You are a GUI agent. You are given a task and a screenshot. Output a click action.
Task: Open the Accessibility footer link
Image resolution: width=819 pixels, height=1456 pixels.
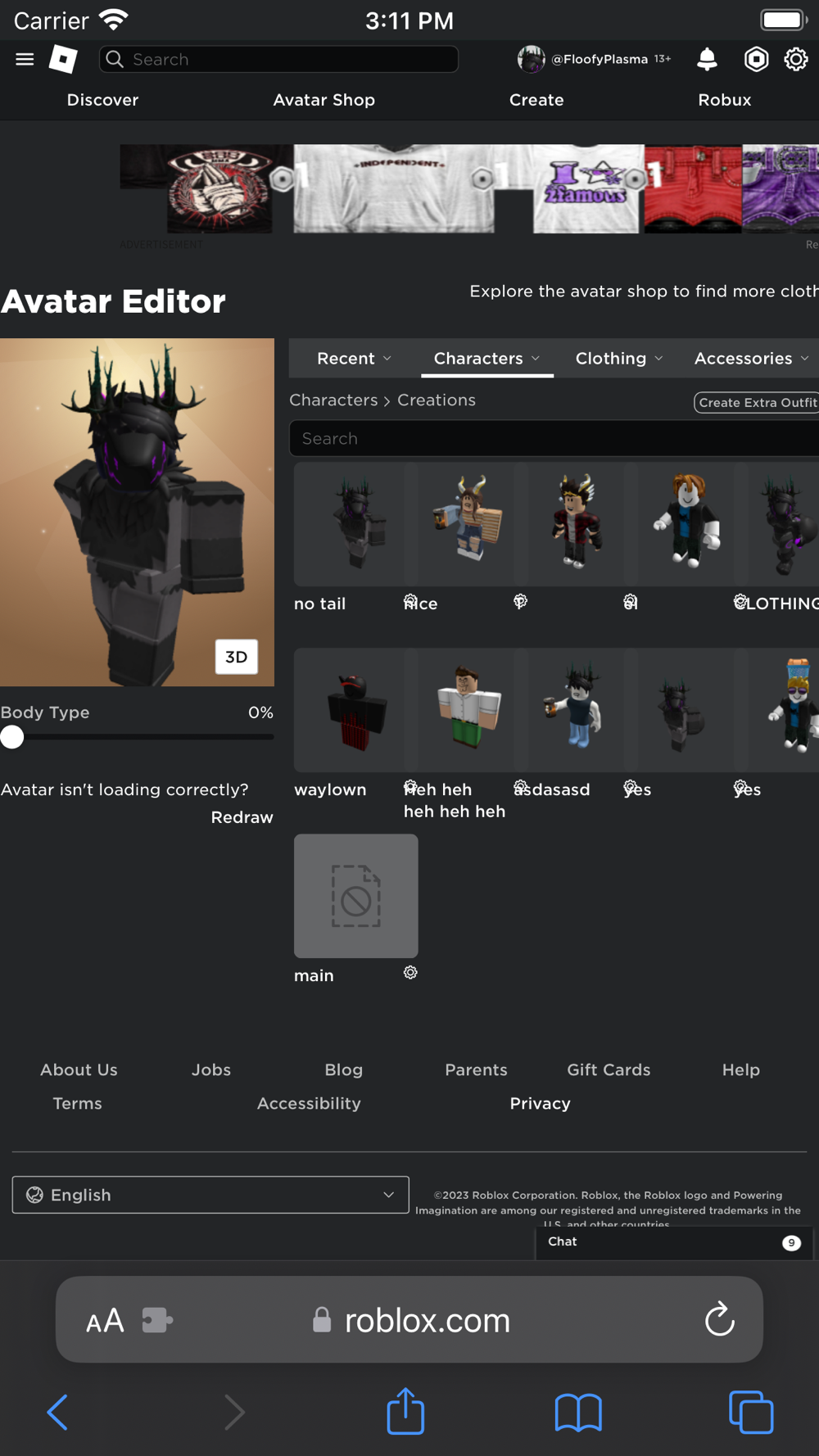(x=309, y=1103)
